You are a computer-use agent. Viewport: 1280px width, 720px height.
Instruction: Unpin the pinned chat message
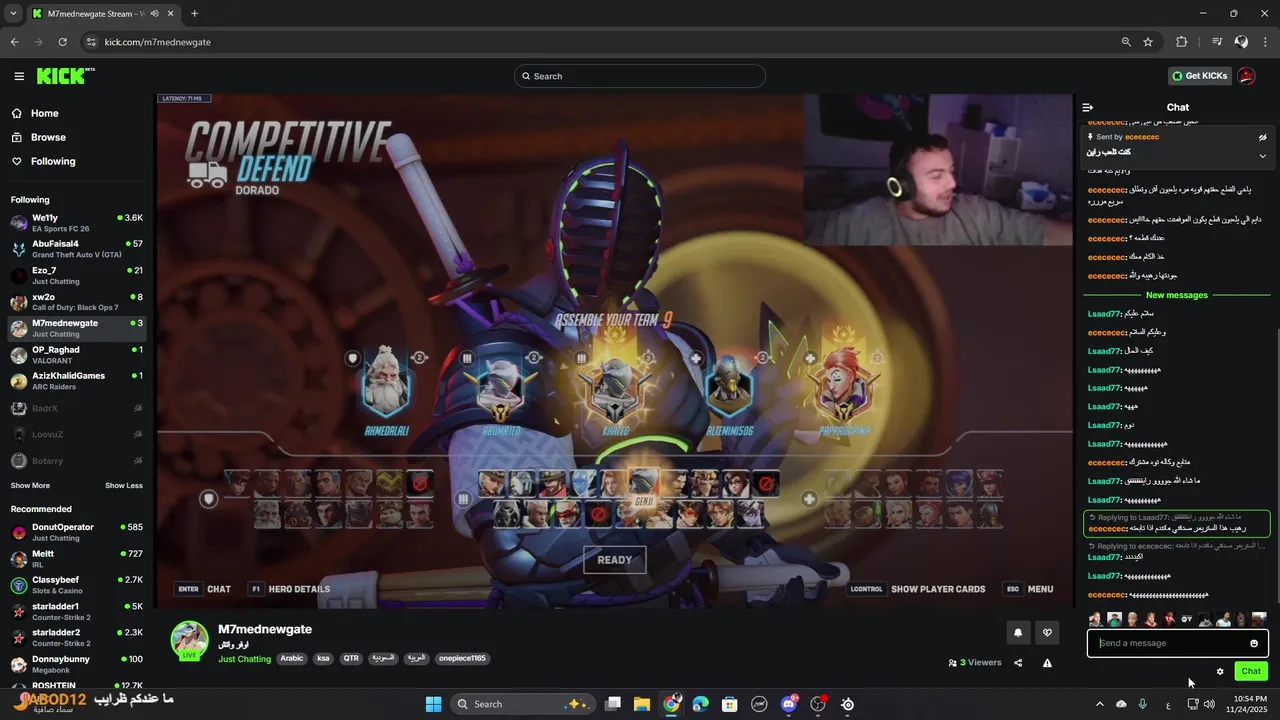click(x=1262, y=137)
